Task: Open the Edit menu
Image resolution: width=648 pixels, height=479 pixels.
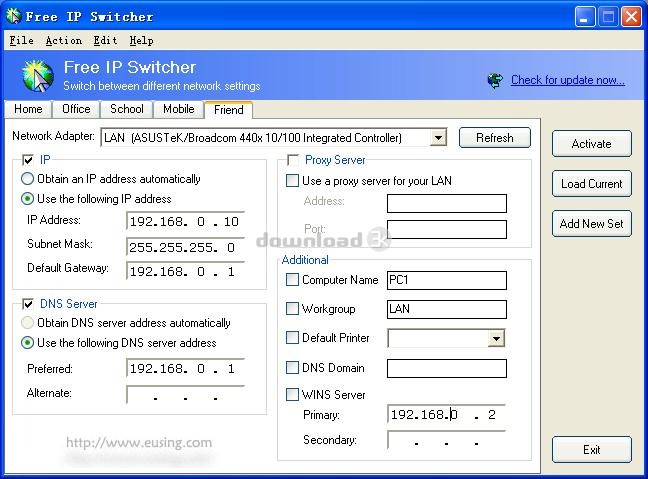Action: pyautogui.click(x=105, y=41)
